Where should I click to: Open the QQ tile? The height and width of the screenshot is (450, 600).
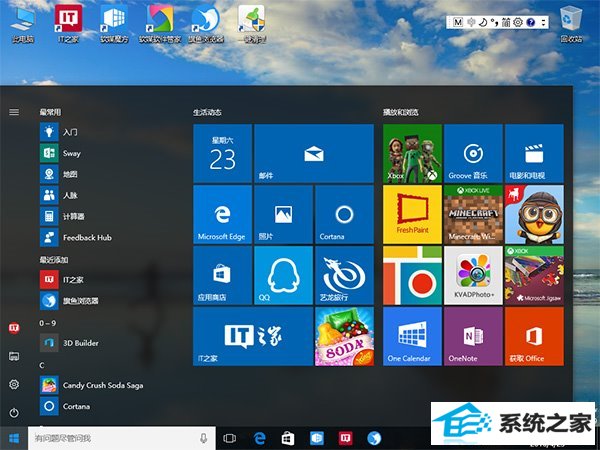pyautogui.click(x=283, y=275)
